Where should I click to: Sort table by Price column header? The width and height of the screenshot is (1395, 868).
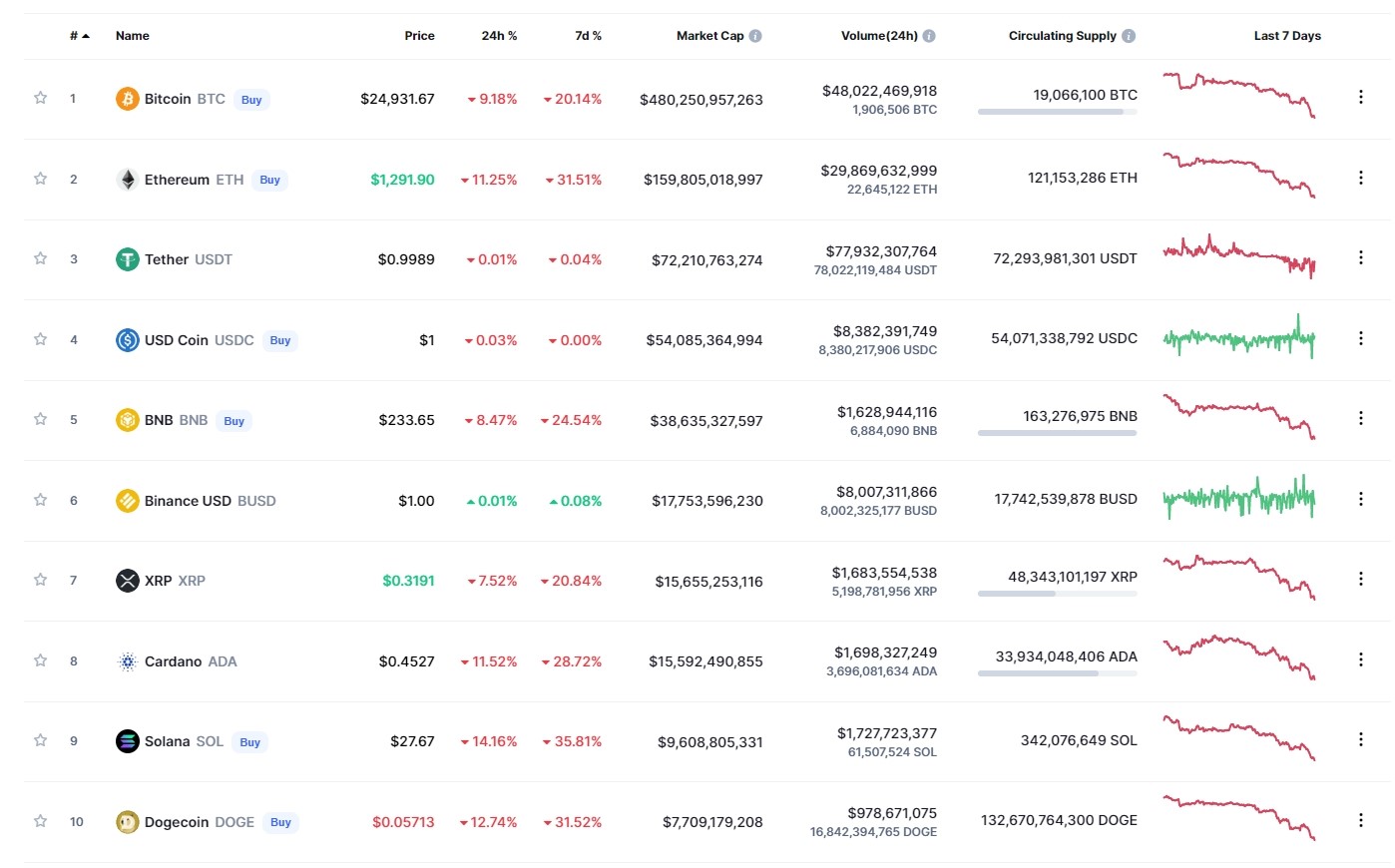(x=419, y=36)
